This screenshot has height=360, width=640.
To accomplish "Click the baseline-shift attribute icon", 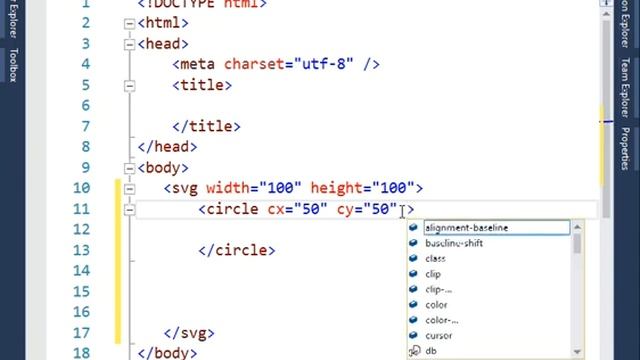I will tap(413, 243).
